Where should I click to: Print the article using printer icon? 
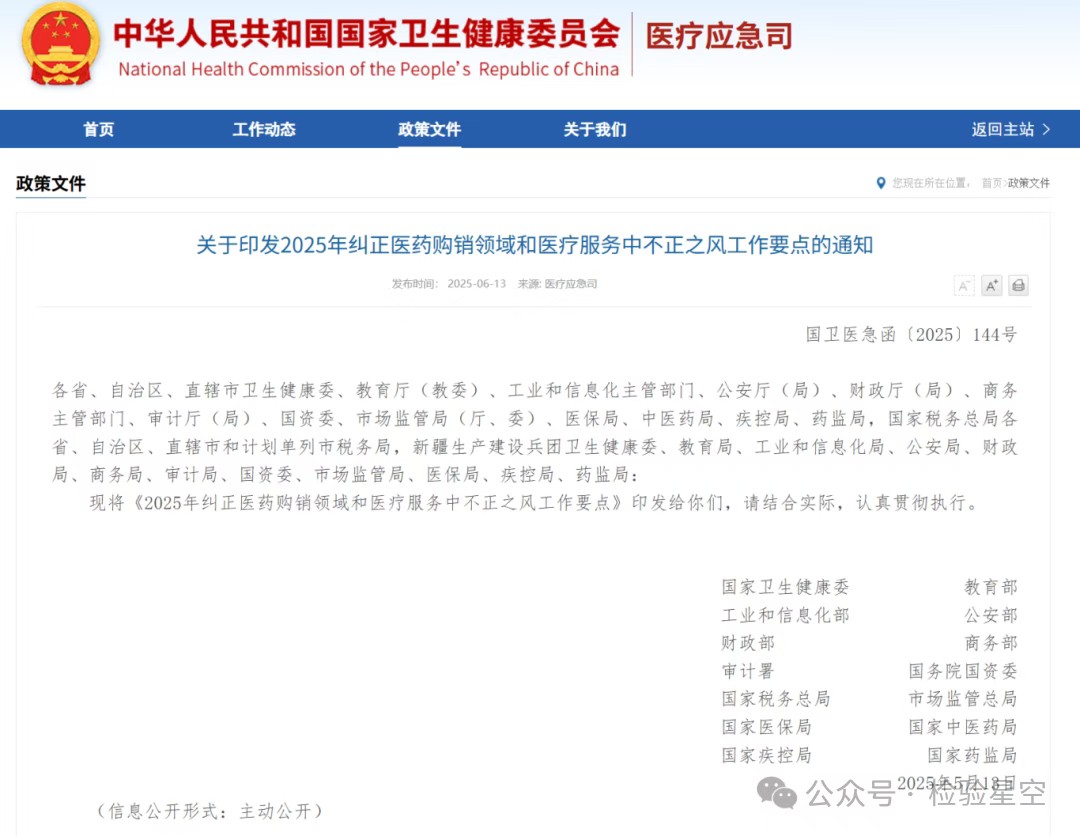[1018, 286]
